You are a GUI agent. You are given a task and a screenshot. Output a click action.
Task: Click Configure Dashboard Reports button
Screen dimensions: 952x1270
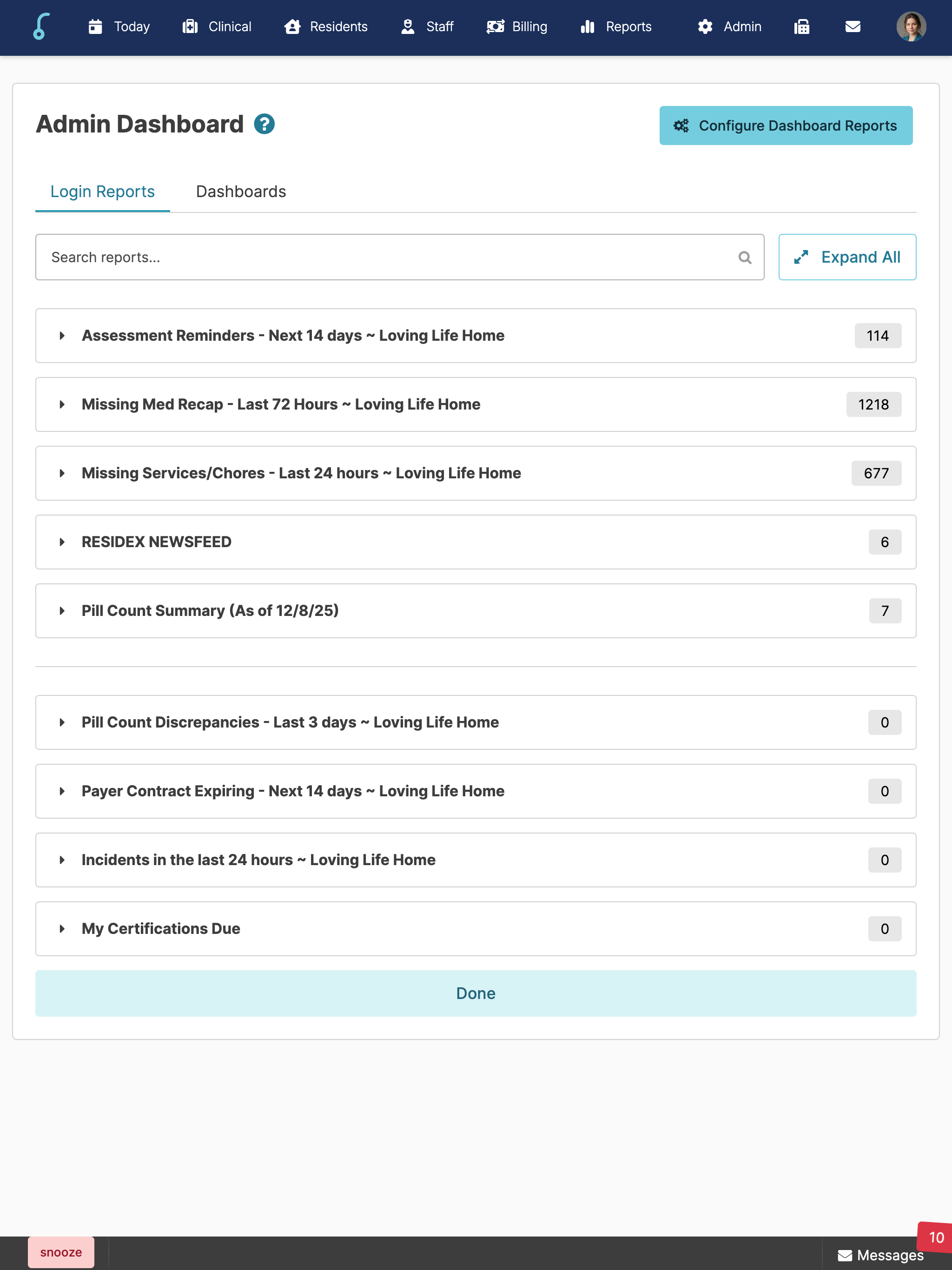click(786, 126)
